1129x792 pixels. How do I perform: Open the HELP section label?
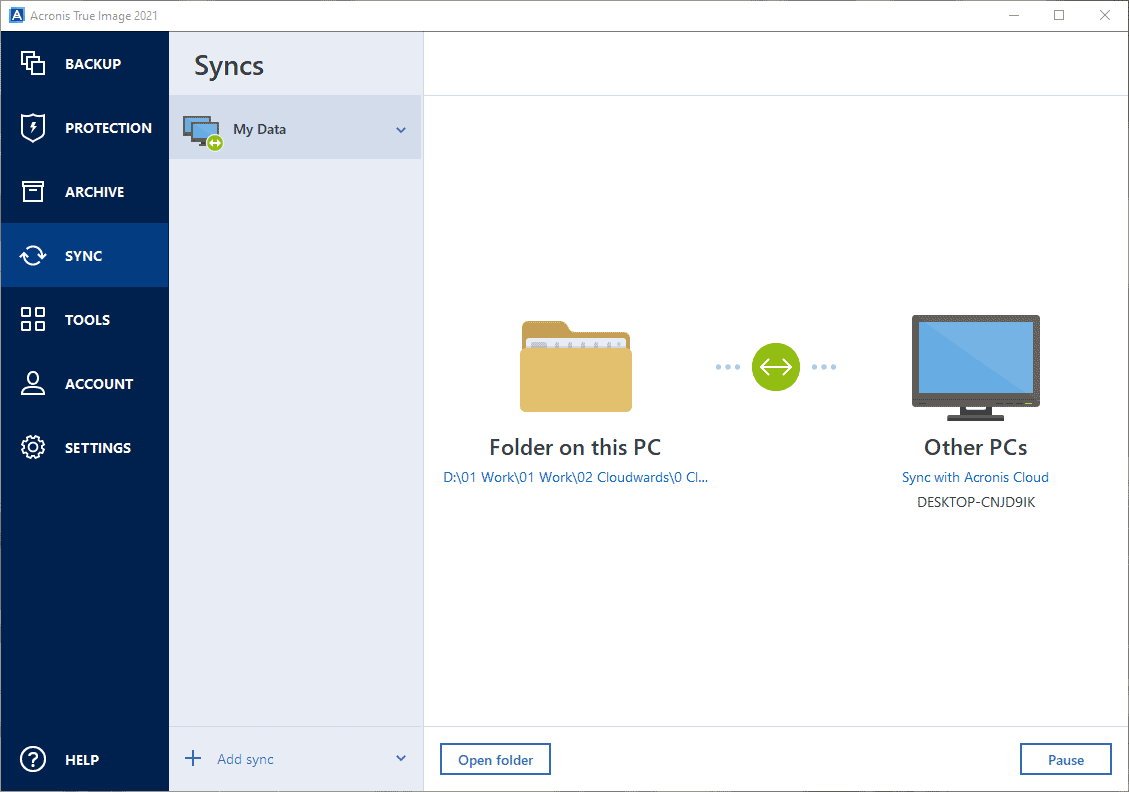[x=82, y=760]
